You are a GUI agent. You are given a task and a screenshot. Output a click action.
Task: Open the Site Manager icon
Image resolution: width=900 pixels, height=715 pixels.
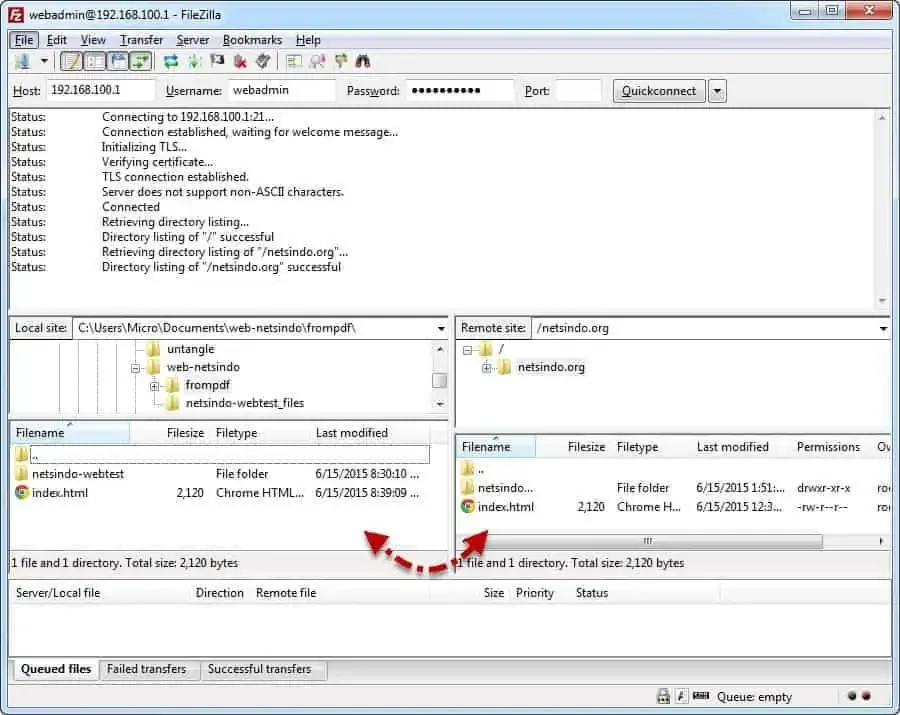pyautogui.click(x=22, y=62)
